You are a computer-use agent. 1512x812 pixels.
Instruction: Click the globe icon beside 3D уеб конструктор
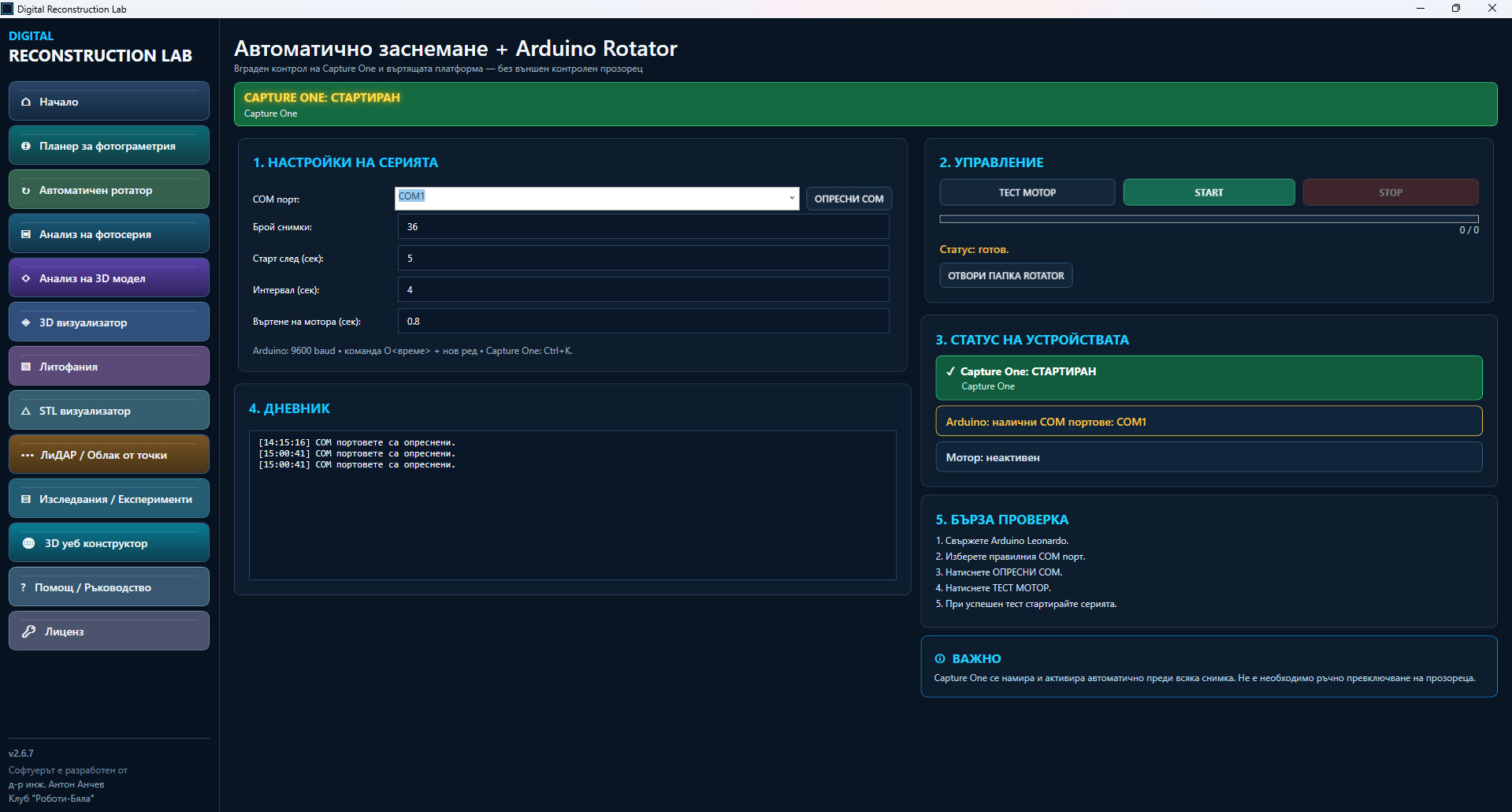pyautogui.click(x=29, y=543)
